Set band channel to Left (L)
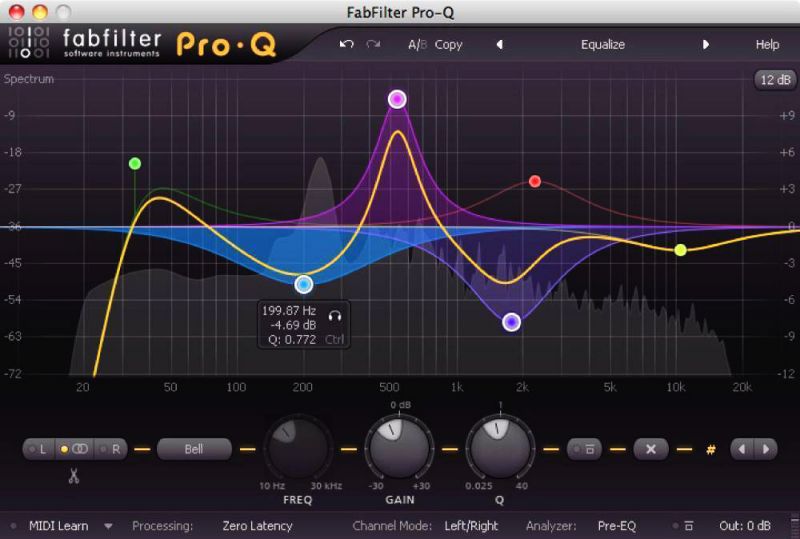The height and width of the screenshot is (539, 800). pos(39,449)
